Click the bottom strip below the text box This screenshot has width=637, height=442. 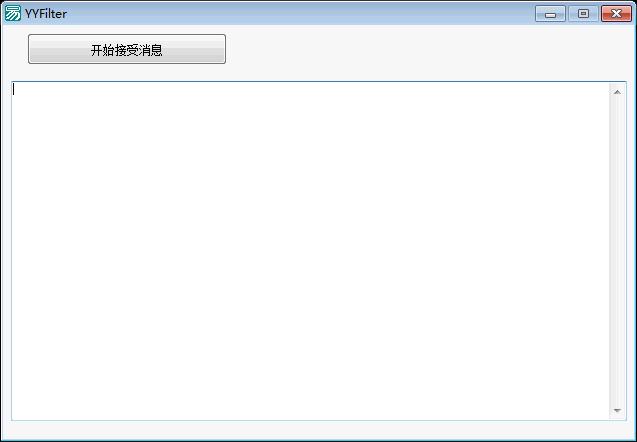(318, 430)
